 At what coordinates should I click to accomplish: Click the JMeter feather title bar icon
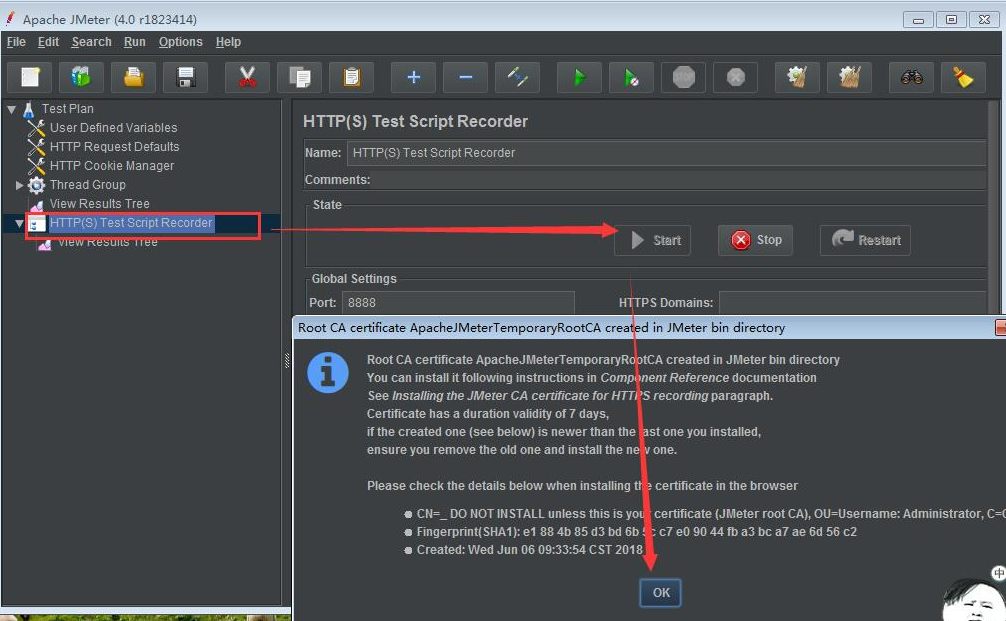[10, 19]
